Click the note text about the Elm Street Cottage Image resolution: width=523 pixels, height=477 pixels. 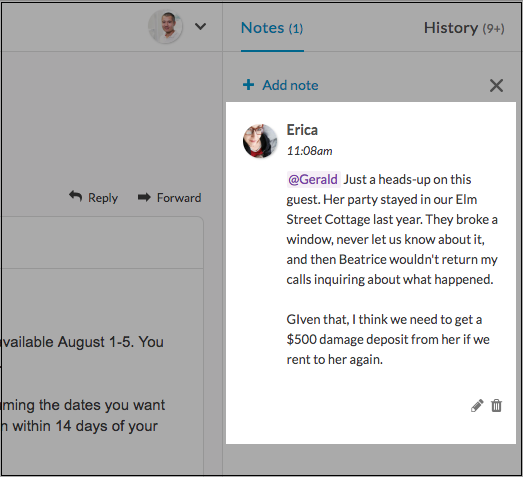coord(392,229)
